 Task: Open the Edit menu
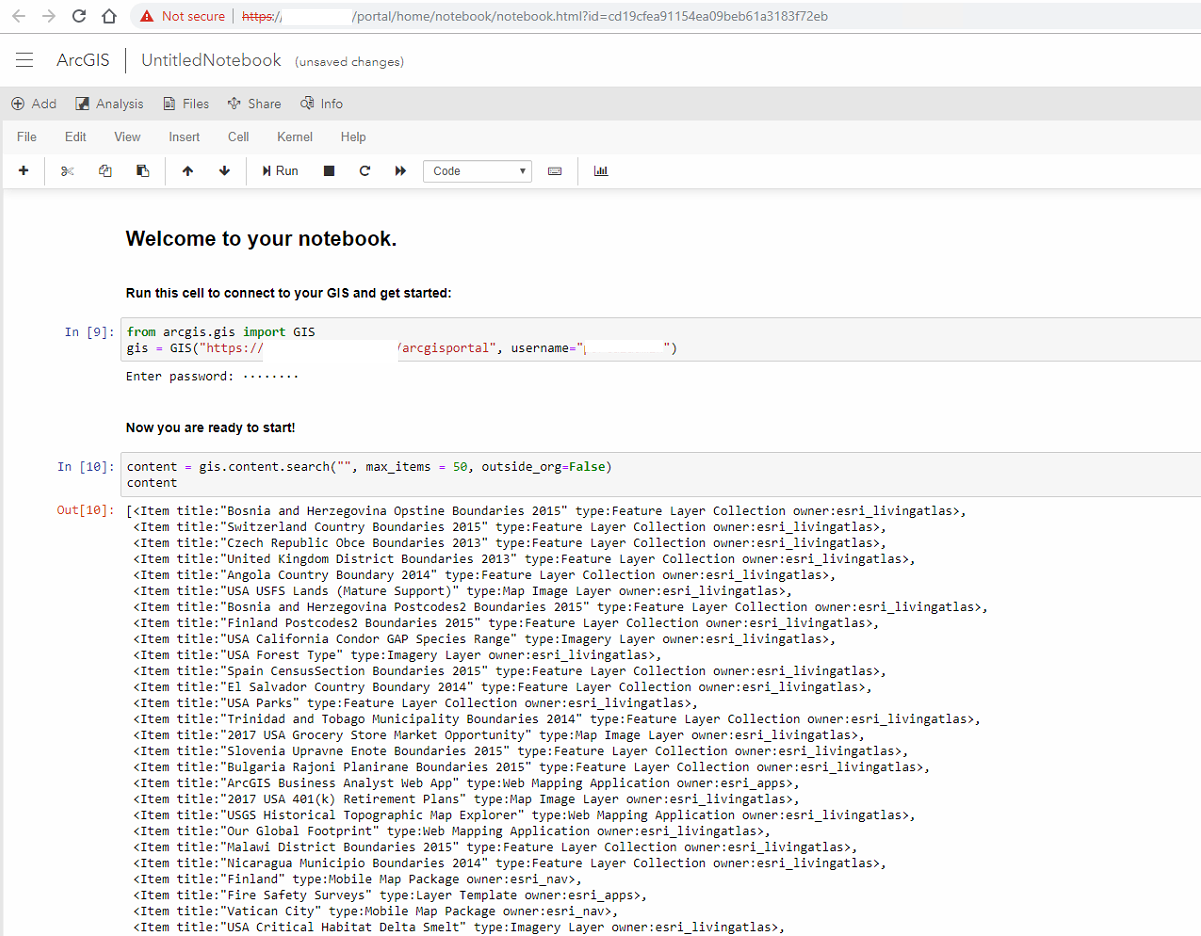(76, 137)
